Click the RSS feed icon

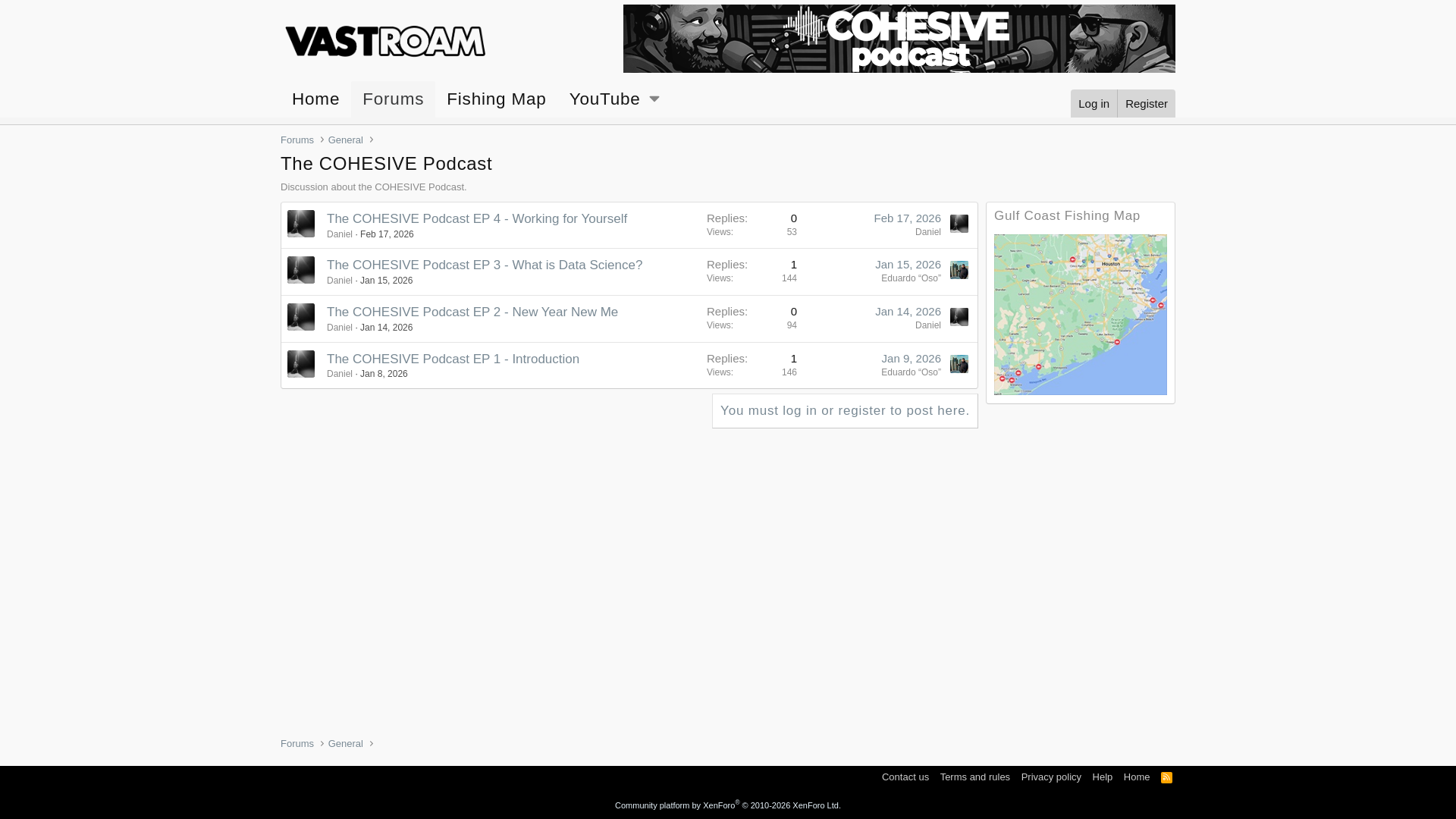coord(1166,778)
